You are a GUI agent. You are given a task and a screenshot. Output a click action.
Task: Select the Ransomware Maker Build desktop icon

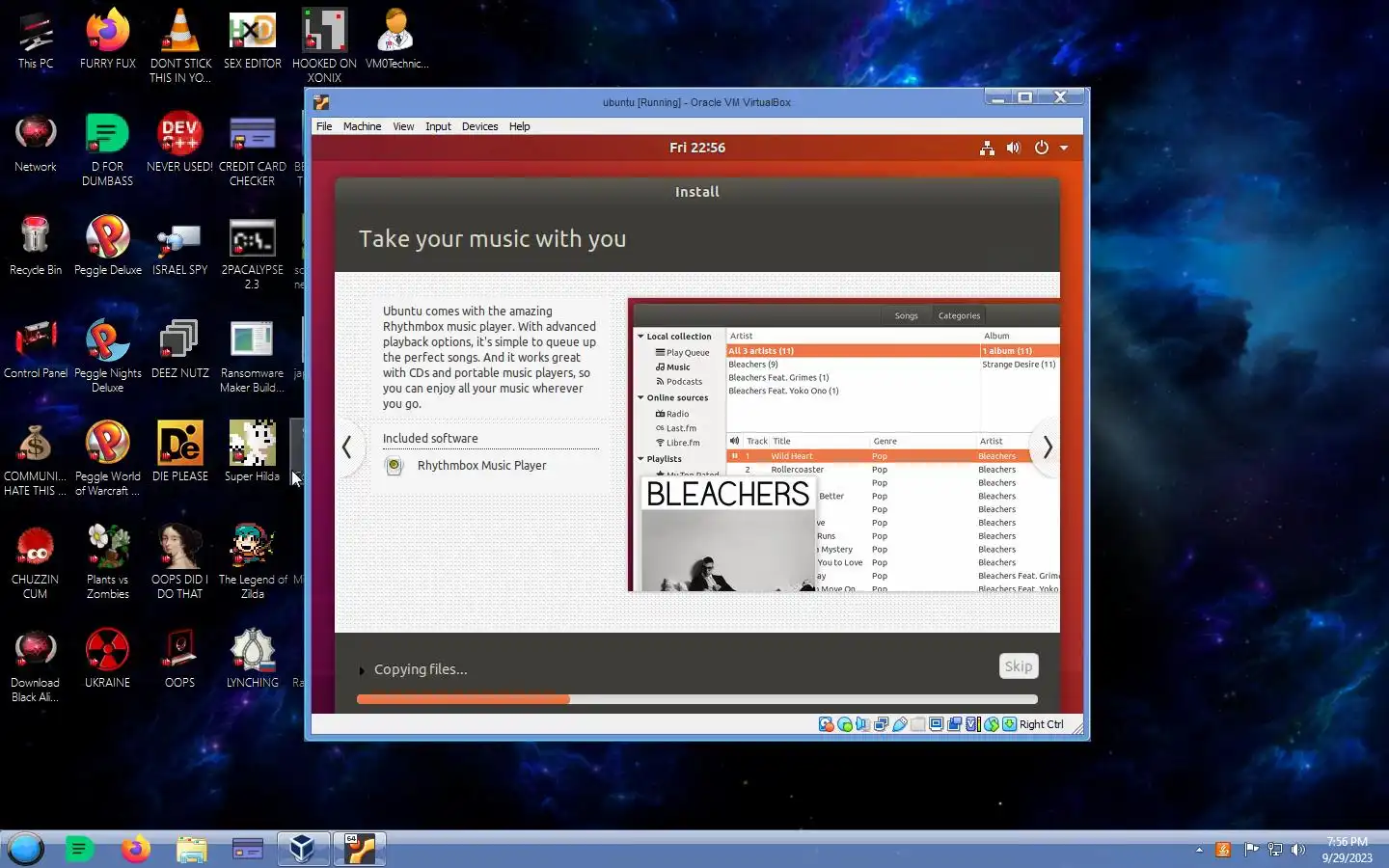(x=253, y=356)
